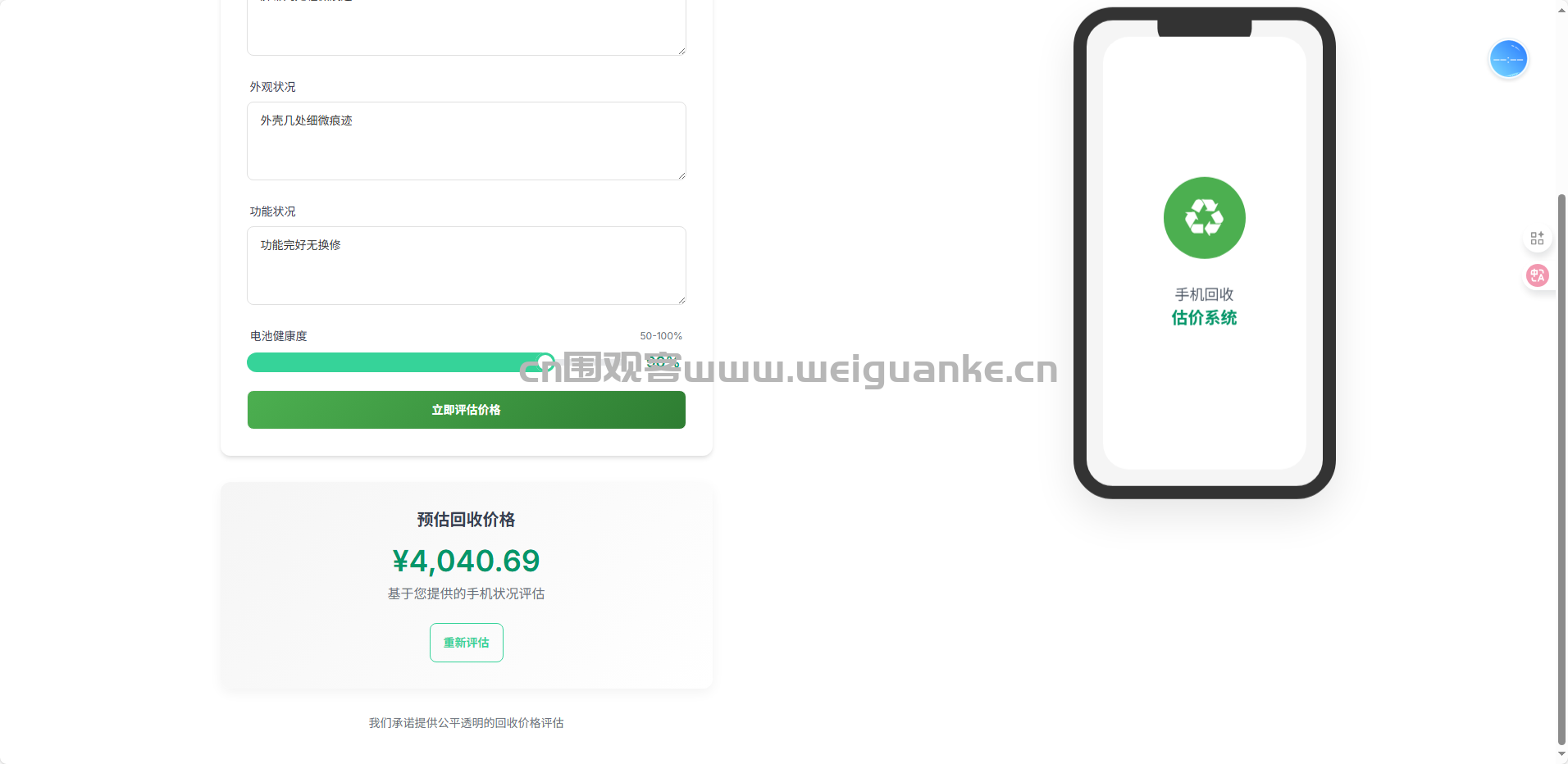The image size is (1568, 764).
Task: Click the ¥4,040.69 estimated price
Action: 467,561
